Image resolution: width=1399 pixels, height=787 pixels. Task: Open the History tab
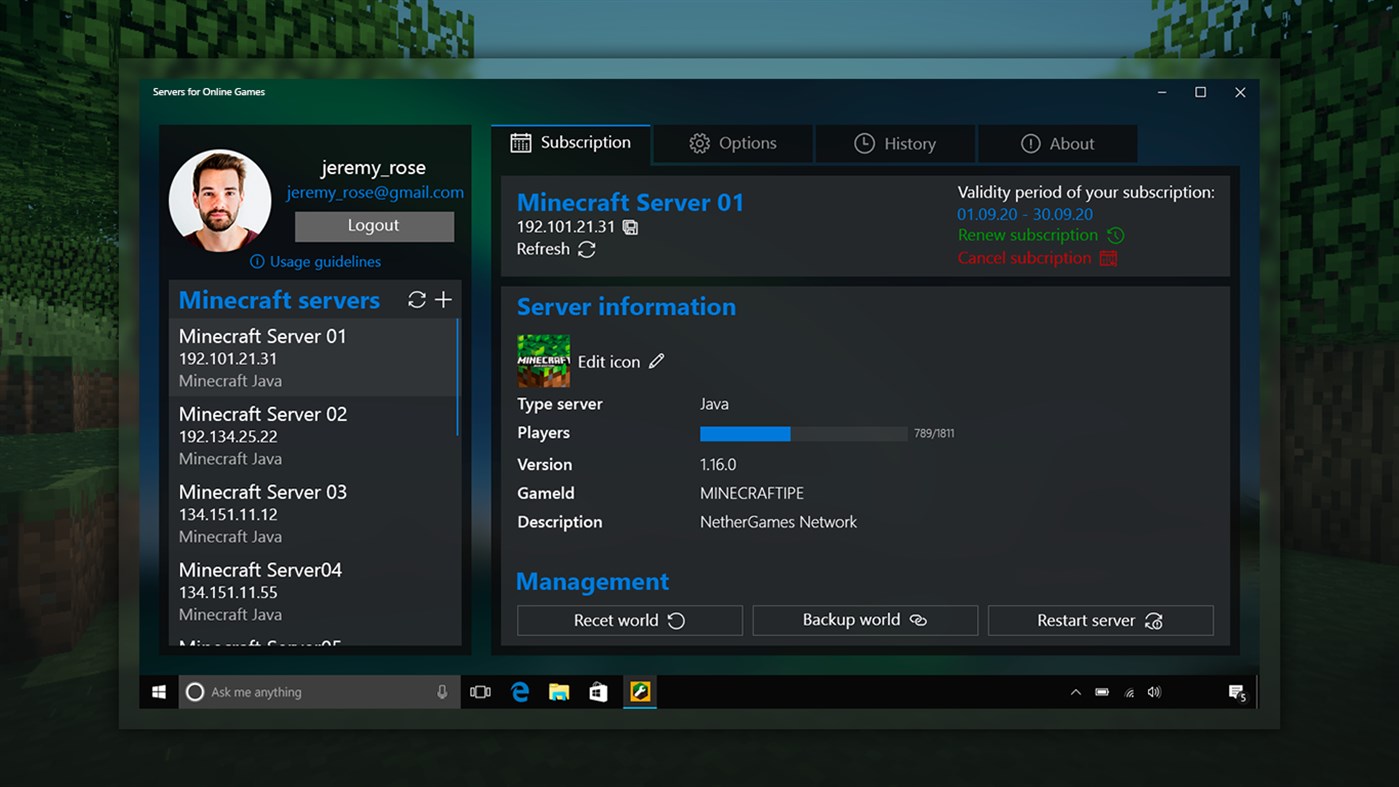(895, 143)
